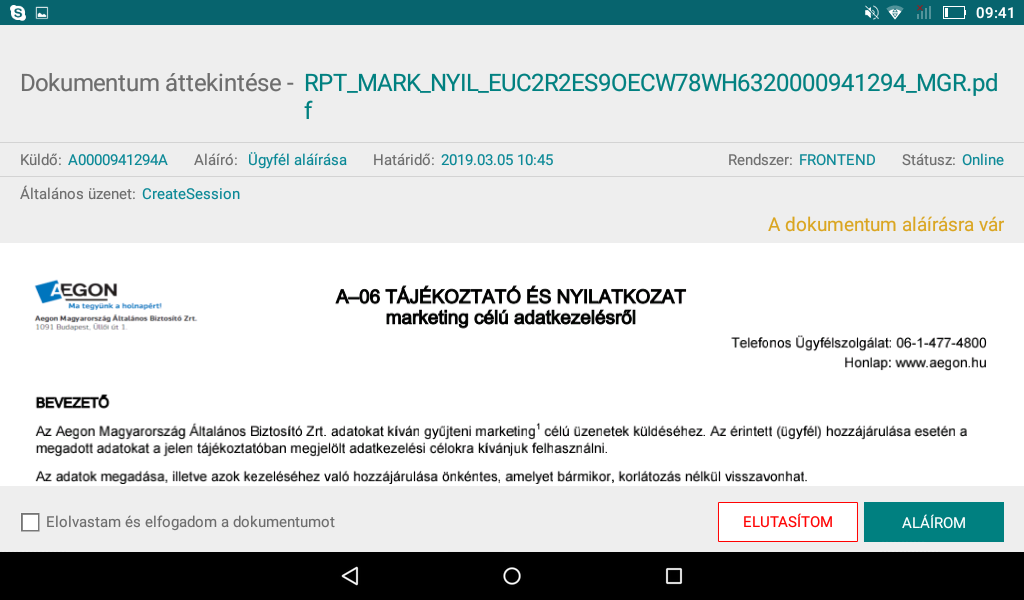Tap deadline value 2019.03.05 10:45
This screenshot has height=600, width=1024.
(497, 160)
